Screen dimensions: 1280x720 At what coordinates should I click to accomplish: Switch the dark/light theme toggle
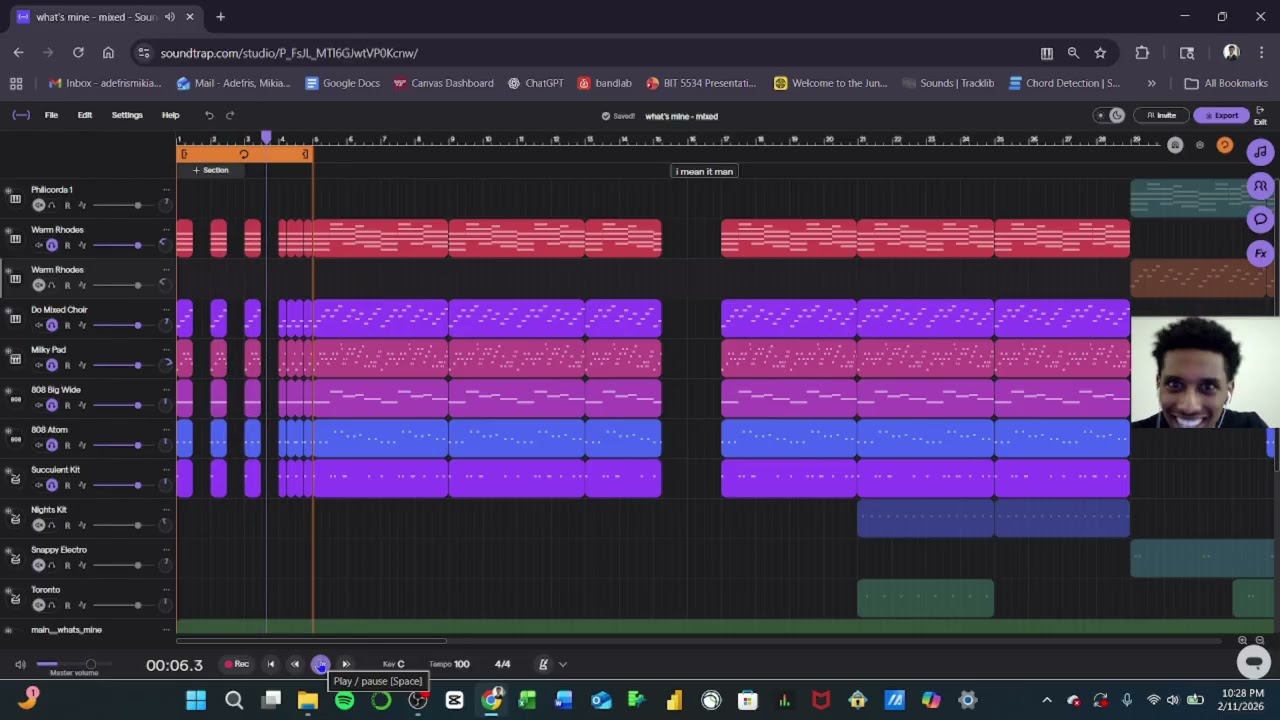(x=1109, y=115)
